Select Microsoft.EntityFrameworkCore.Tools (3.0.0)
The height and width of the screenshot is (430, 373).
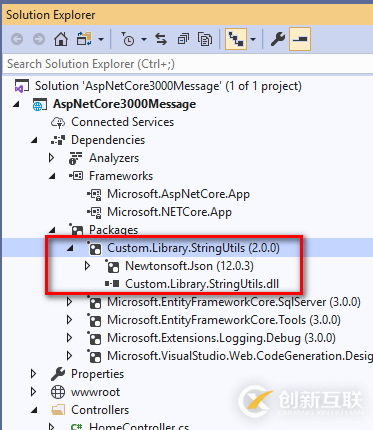tap(224, 320)
